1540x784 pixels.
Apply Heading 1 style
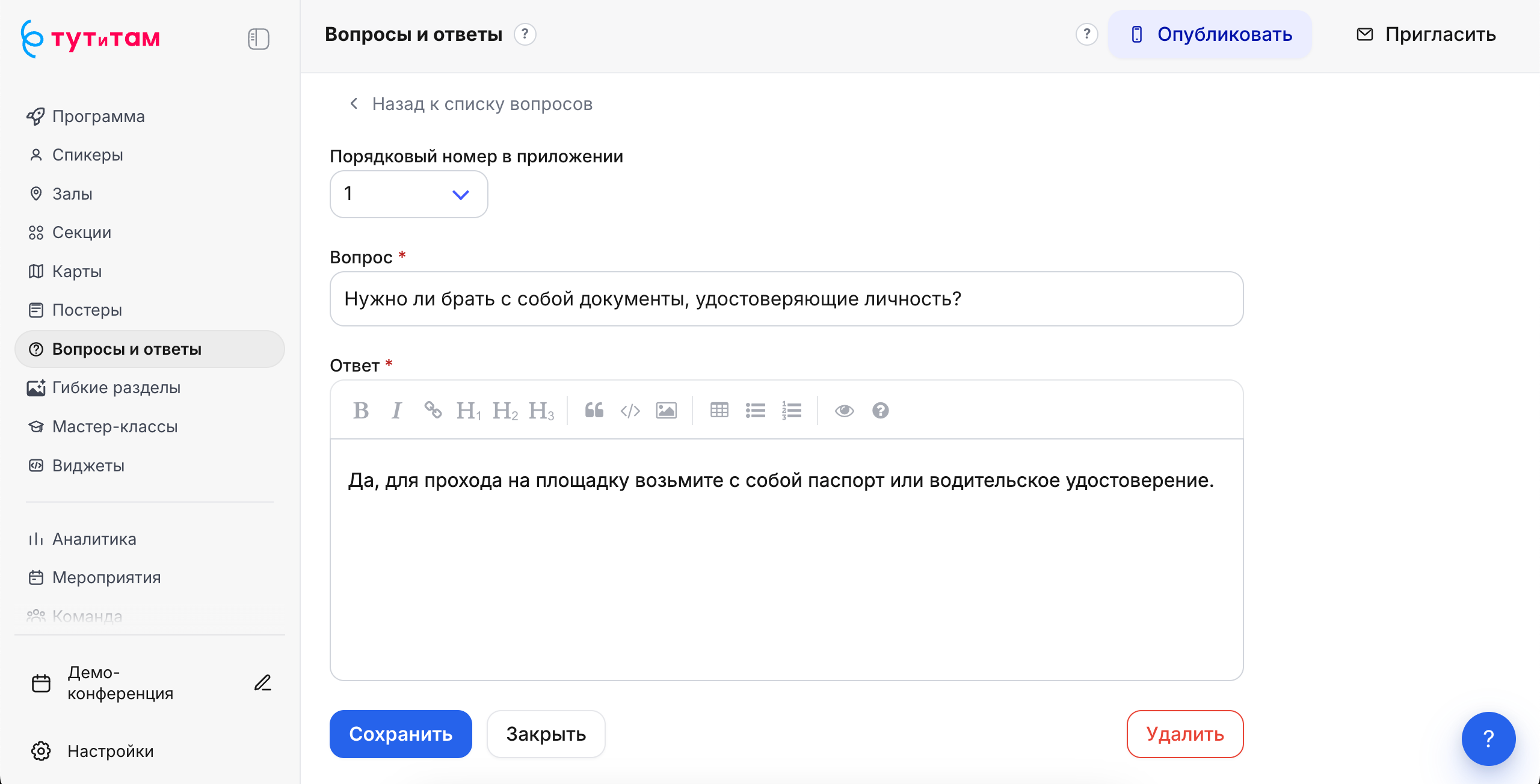pyautogui.click(x=469, y=411)
